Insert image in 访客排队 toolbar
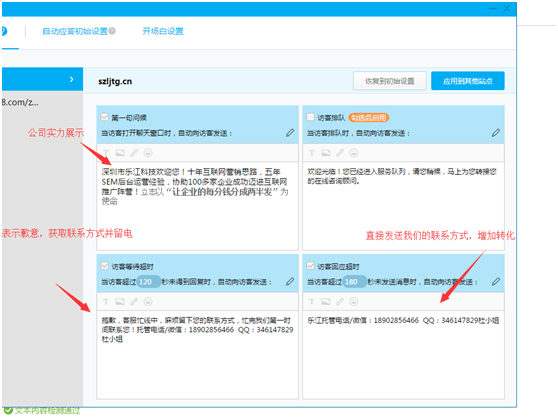Viewport: 558px width, 420px height. pyautogui.click(x=326, y=153)
